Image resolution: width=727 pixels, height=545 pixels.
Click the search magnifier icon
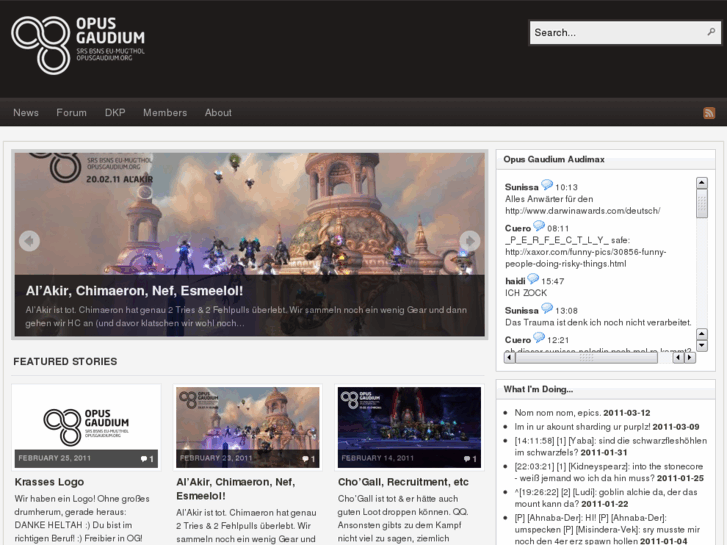click(x=711, y=32)
